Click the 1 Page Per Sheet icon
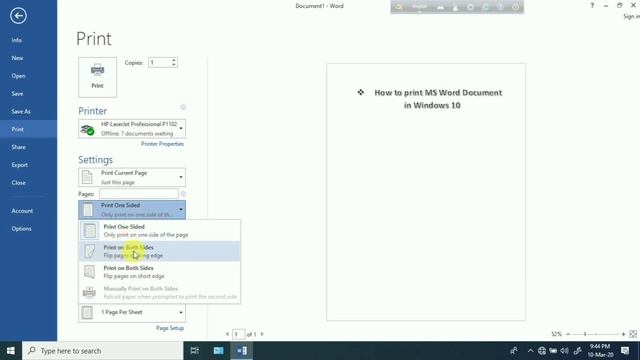The width and height of the screenshot is (640, 360). coord(87,313)
